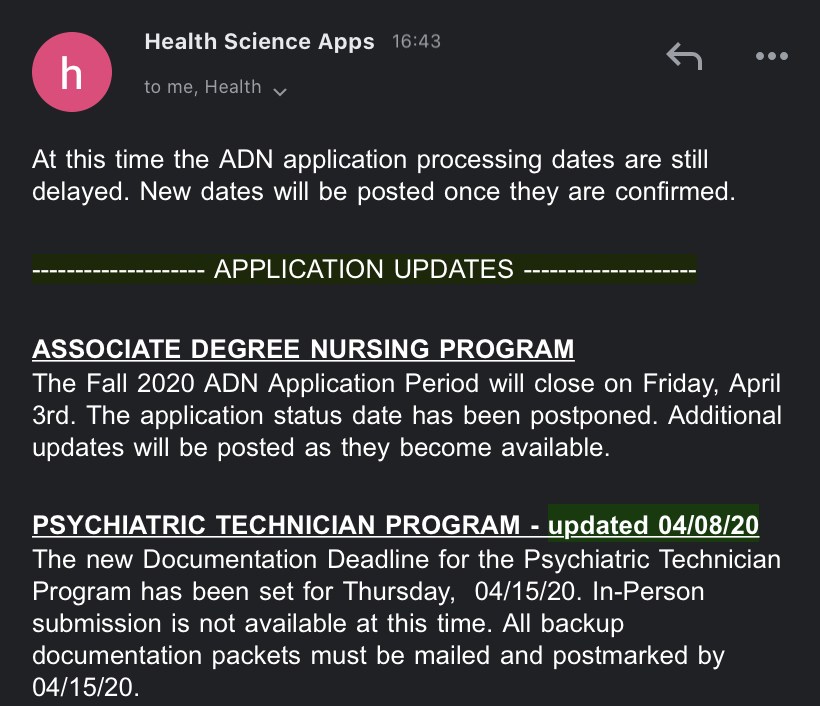Image resolution: width=820 pixels, height=706 pixels.
Task: Click the 'documentation packets must be mailed' line
Action: tap(260, 655)
